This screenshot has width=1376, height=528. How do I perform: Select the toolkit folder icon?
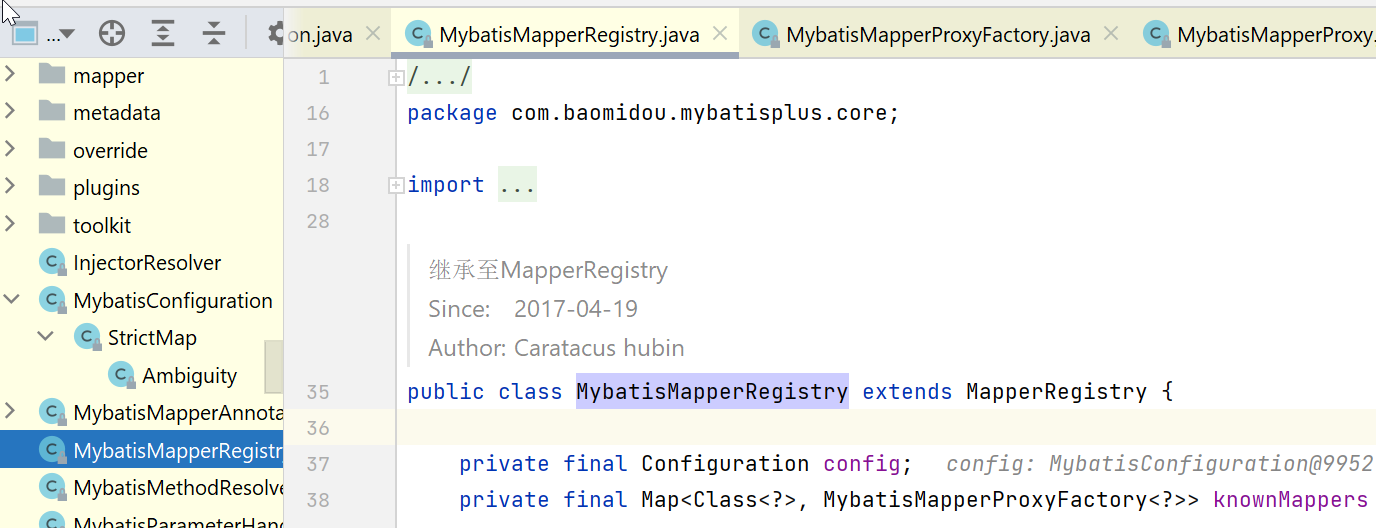(x=52, y=224)
